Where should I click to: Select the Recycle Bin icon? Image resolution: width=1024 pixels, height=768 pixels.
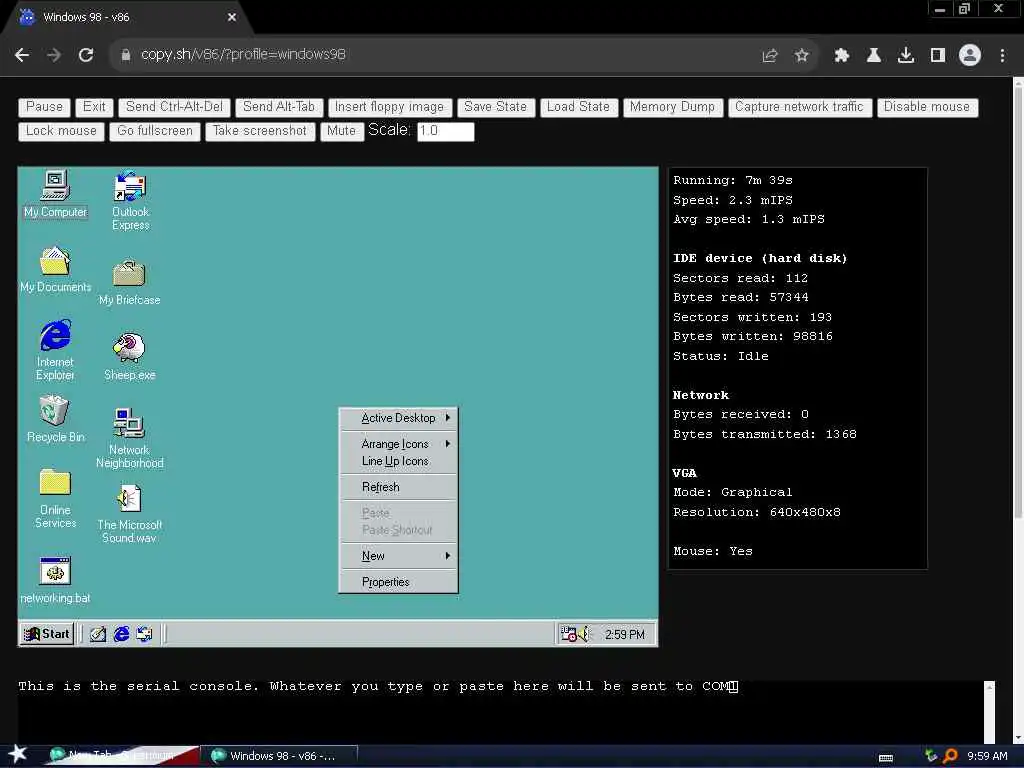[x=56, y=419]
